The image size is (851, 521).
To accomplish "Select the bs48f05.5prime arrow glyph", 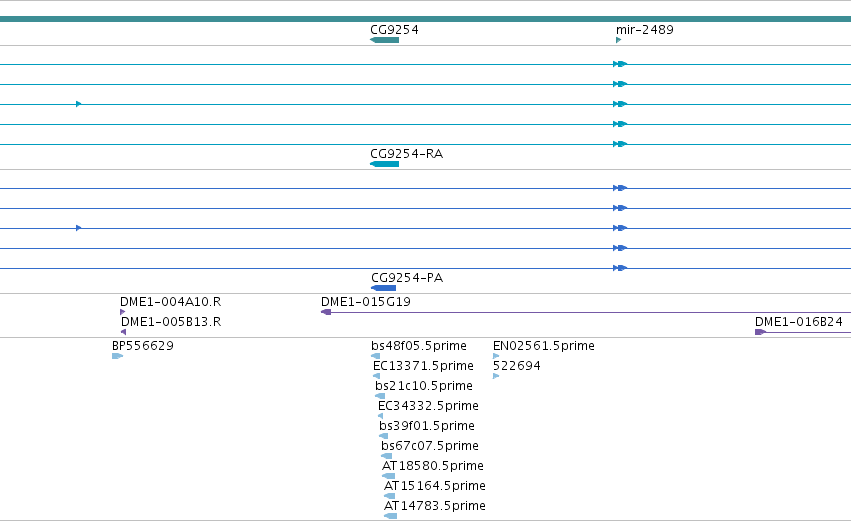I will 376,356.
